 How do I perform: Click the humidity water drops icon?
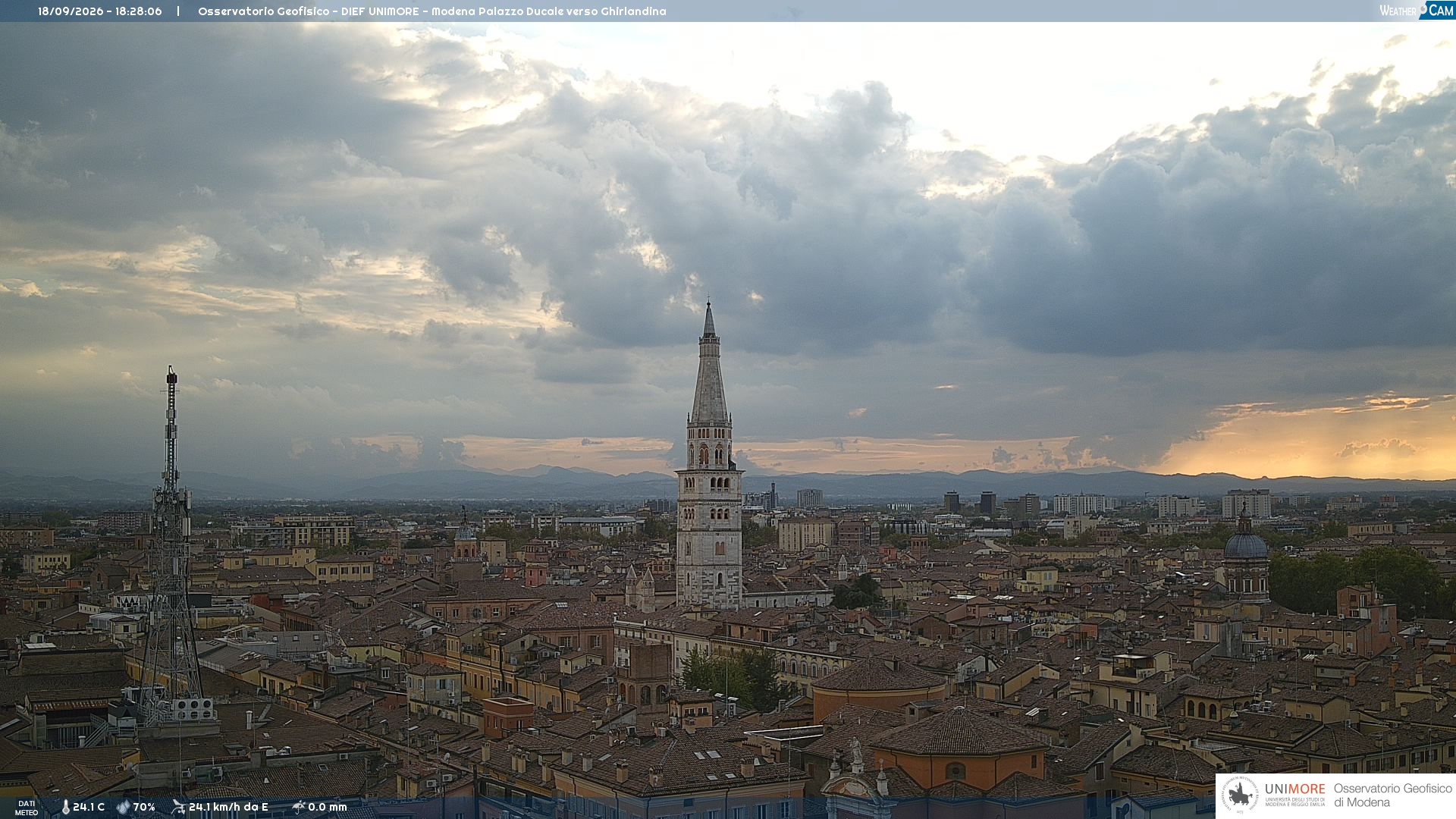(x=123, y=807)
